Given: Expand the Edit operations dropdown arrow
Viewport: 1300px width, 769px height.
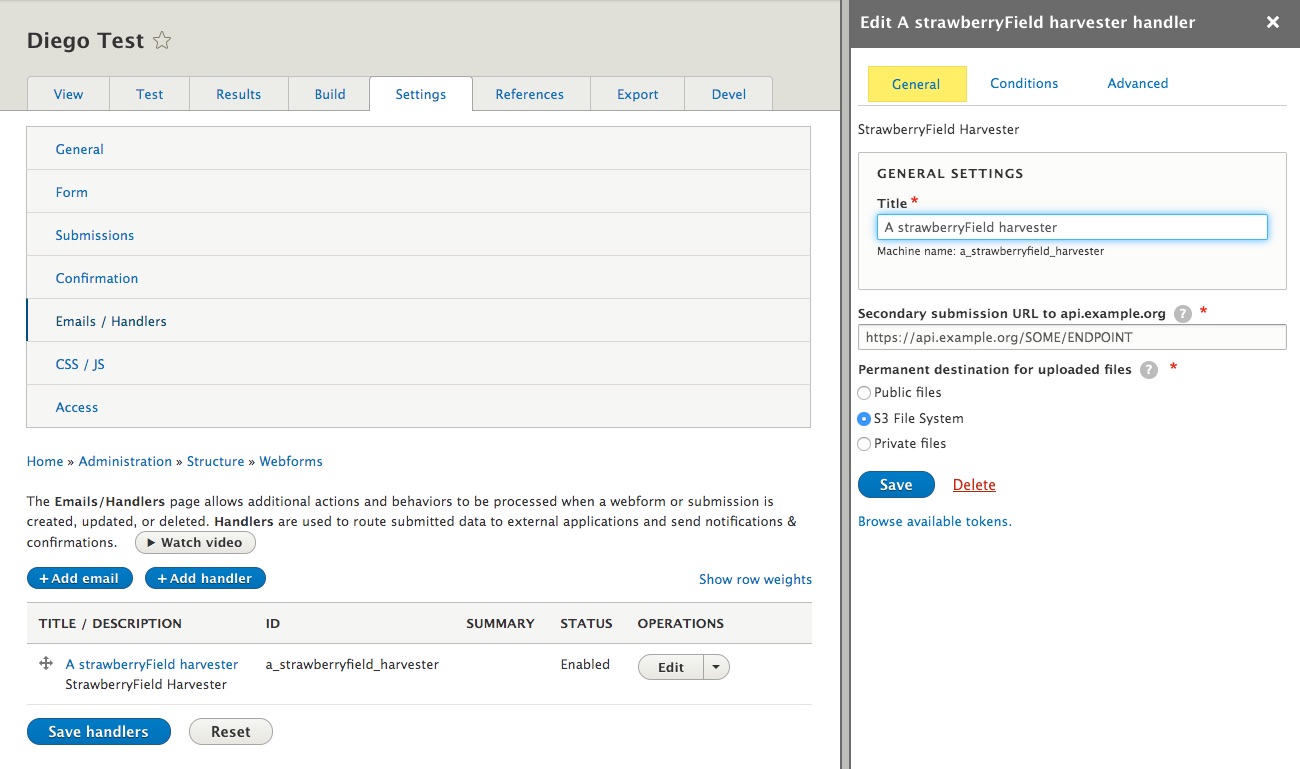Looking at the screenshot, I should click(717, 667).
